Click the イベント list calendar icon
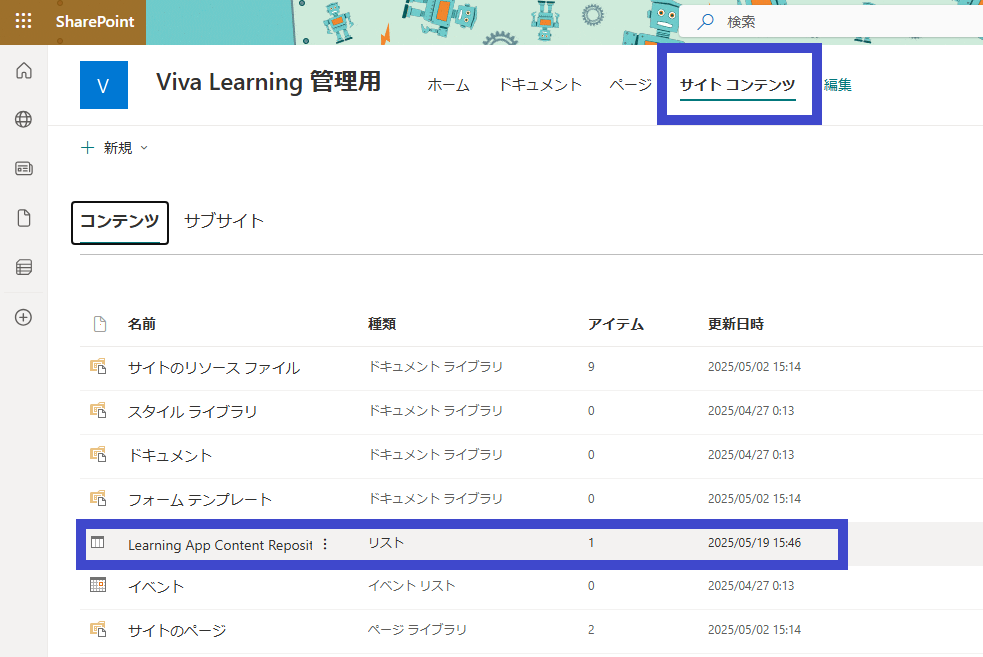 coord(98,585)
